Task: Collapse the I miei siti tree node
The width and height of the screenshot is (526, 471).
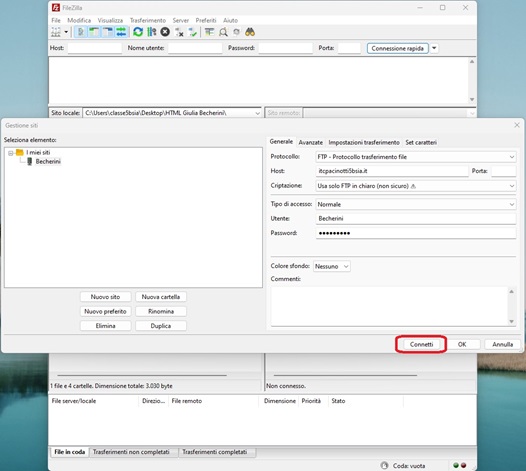Action: pos(11,153)
